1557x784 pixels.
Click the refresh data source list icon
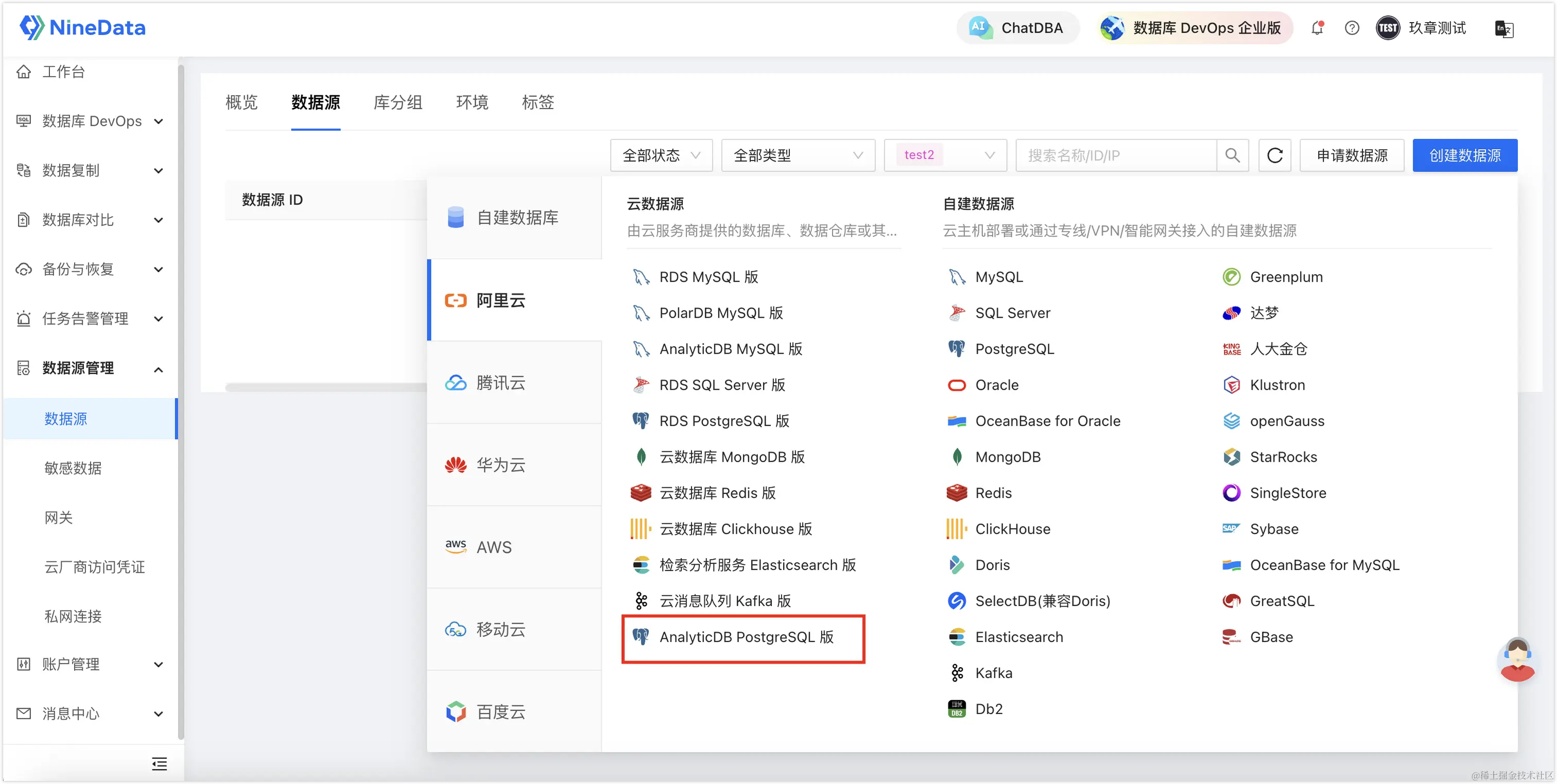pyautogui.click(x=1275, y=155)
